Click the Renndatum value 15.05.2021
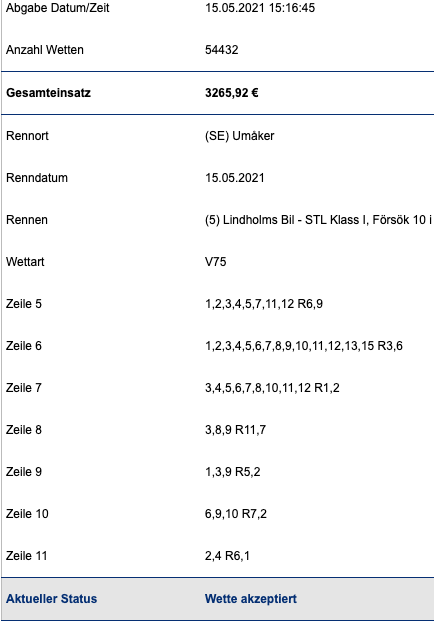The height and width of the screenshot is (621, 434). click(x=234, y=177)
